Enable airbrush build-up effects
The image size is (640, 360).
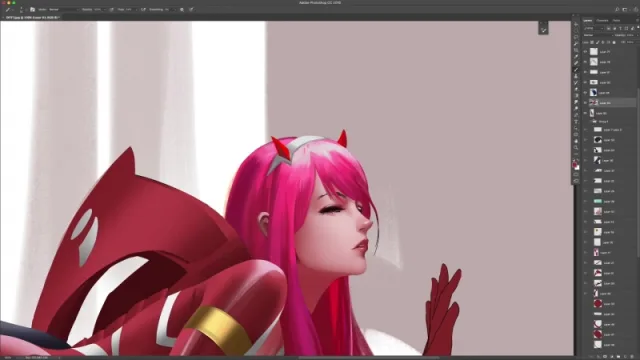click(143, 9)
